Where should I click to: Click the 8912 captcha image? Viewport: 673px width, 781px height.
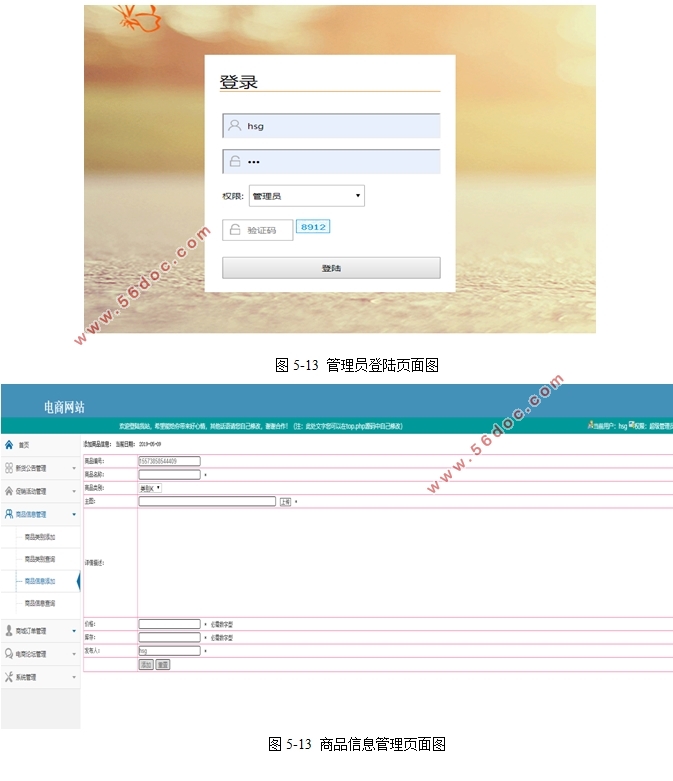coord(313,227)
